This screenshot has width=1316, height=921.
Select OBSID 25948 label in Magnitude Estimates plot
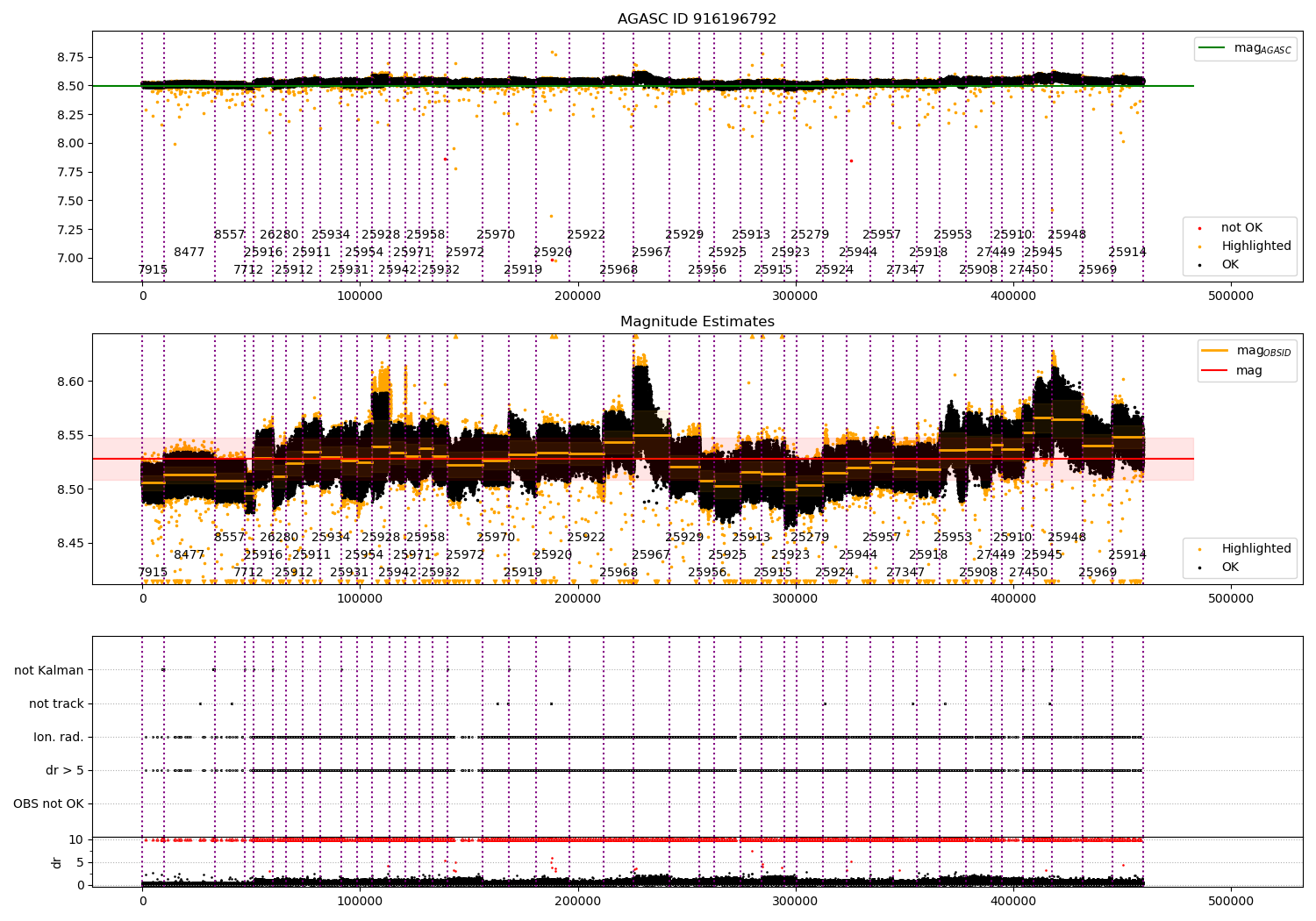click(x=1067, y=537)
